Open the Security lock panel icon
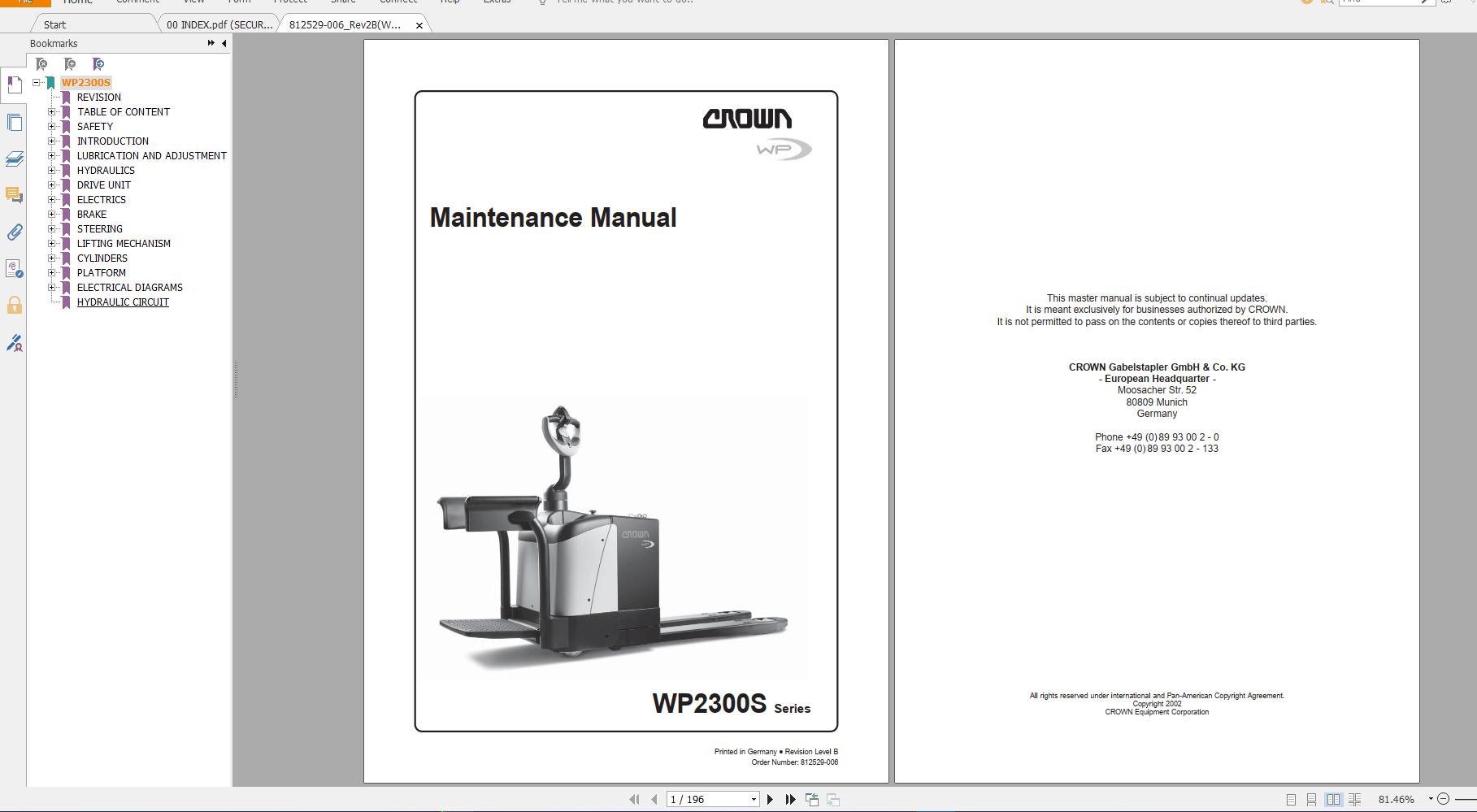 [14, 306]
